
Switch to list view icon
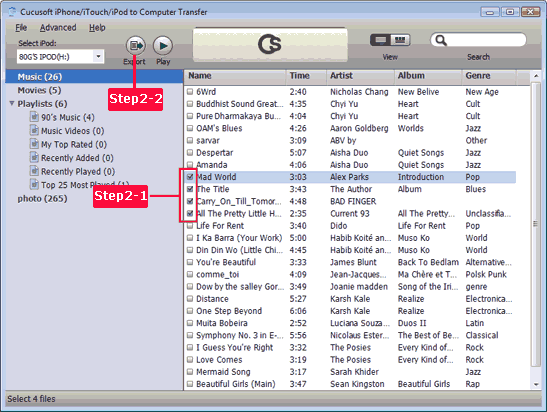(x=380, y=40)
